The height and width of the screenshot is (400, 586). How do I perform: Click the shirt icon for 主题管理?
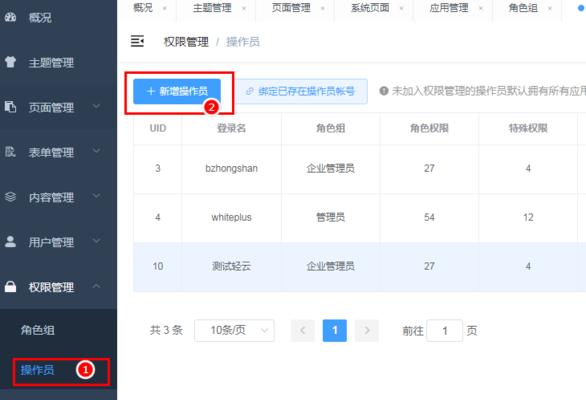(x=10, y=62)
